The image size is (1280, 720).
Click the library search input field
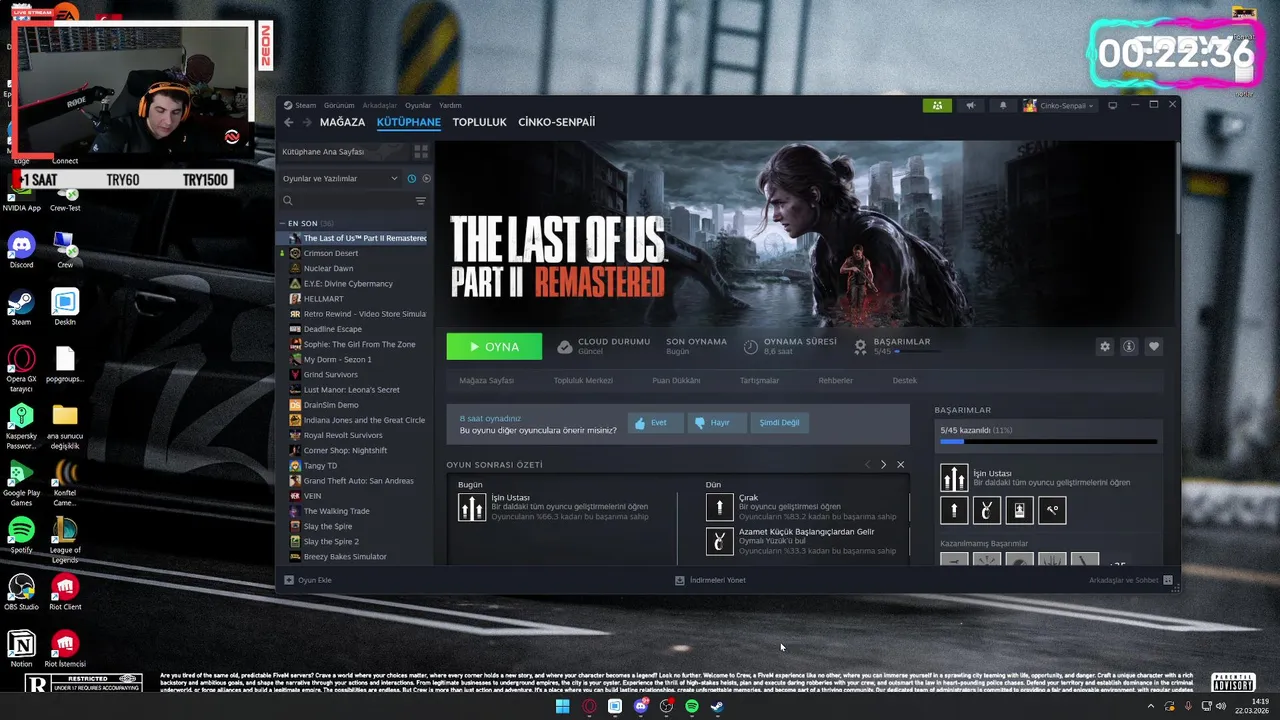pyautogui.click(x=354, y=201)
